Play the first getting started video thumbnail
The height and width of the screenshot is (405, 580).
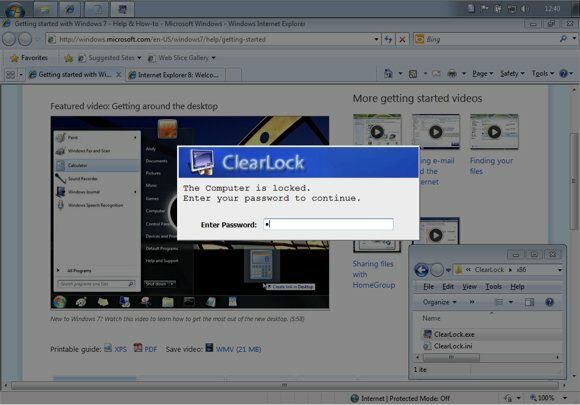[377, 132]
